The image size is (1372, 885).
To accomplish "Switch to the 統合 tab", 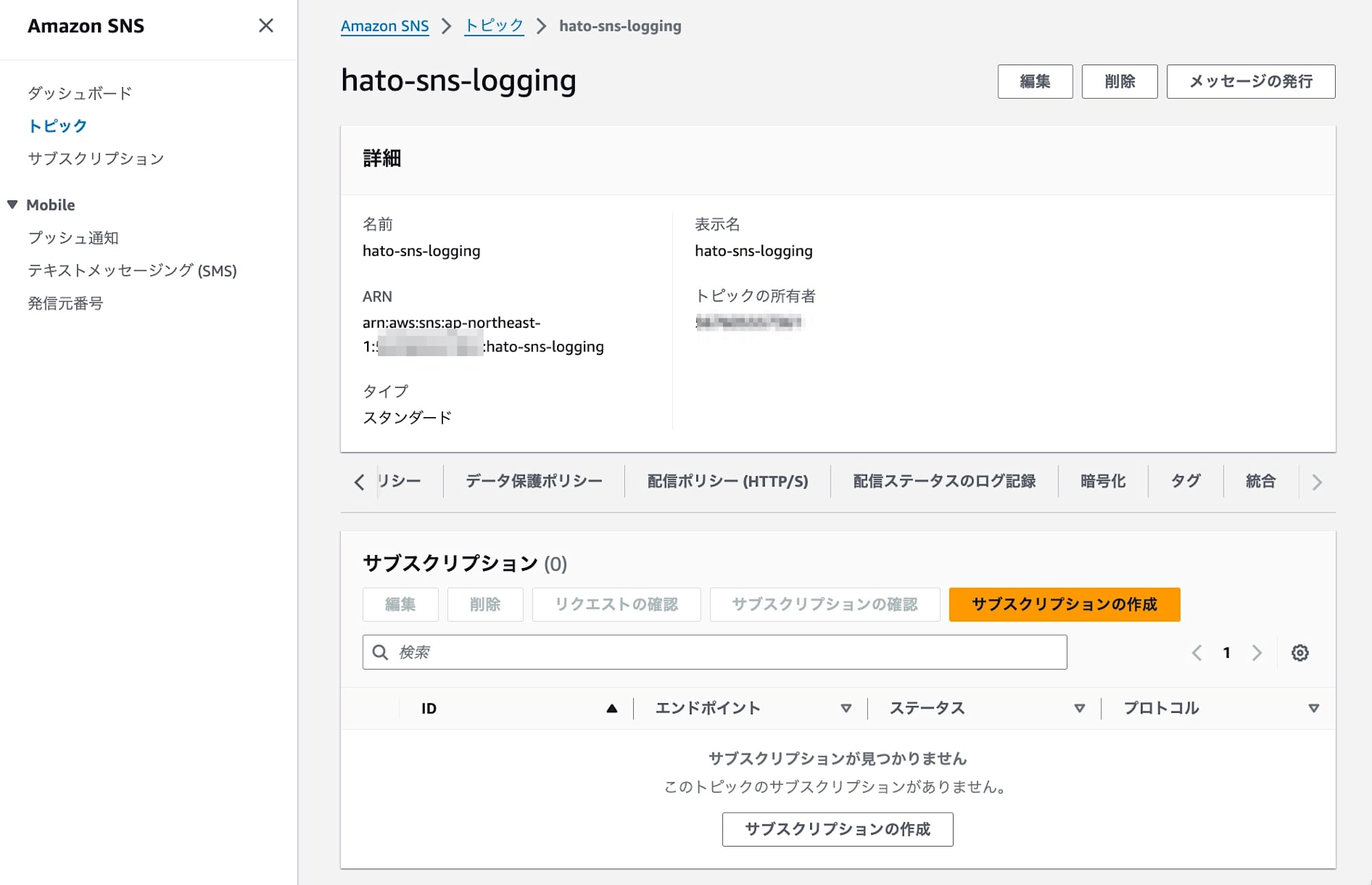I will [x=1261, y=481].
